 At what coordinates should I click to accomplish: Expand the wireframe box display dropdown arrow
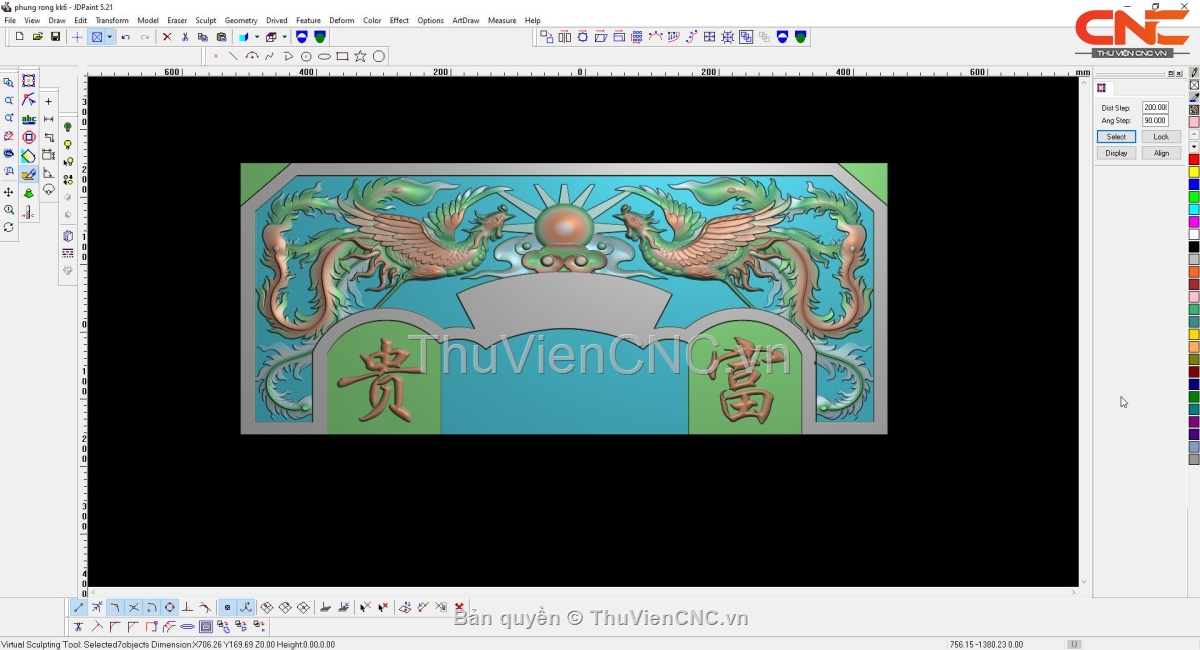tap(285, 37)
